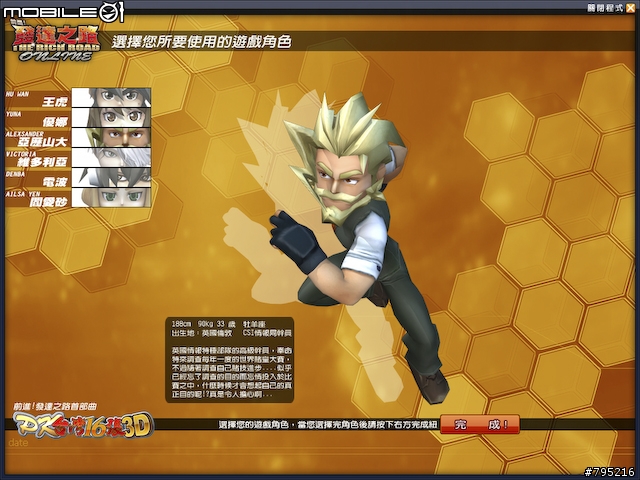This screenshot has width=640, height=480.
Task: Click the 維多利亞 name label
Action: click(42, 162)
